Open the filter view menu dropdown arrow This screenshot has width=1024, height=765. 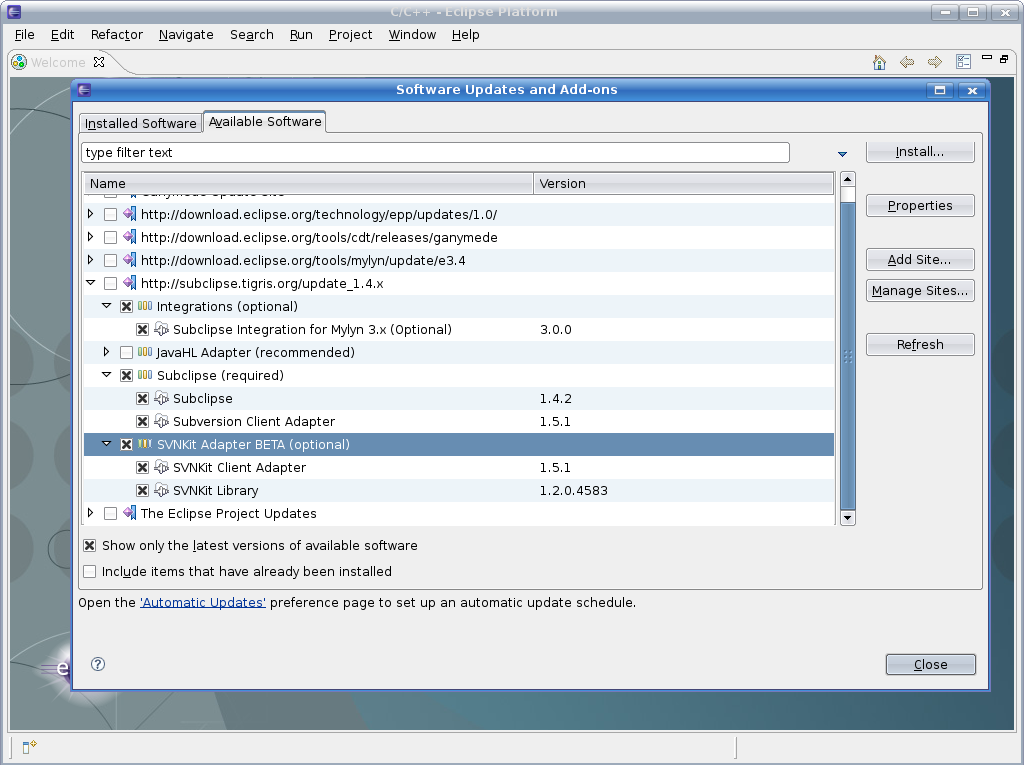[x=842, y=154]
